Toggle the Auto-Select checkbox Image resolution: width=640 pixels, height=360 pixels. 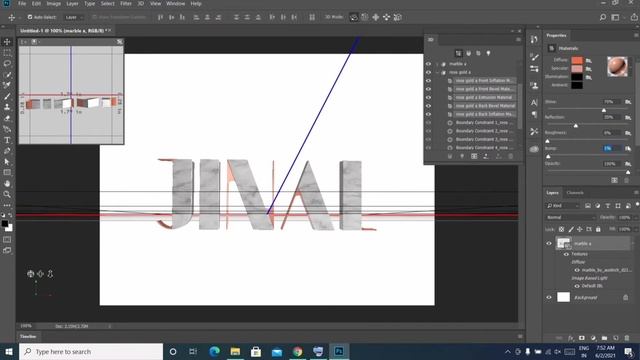point(30,17)
